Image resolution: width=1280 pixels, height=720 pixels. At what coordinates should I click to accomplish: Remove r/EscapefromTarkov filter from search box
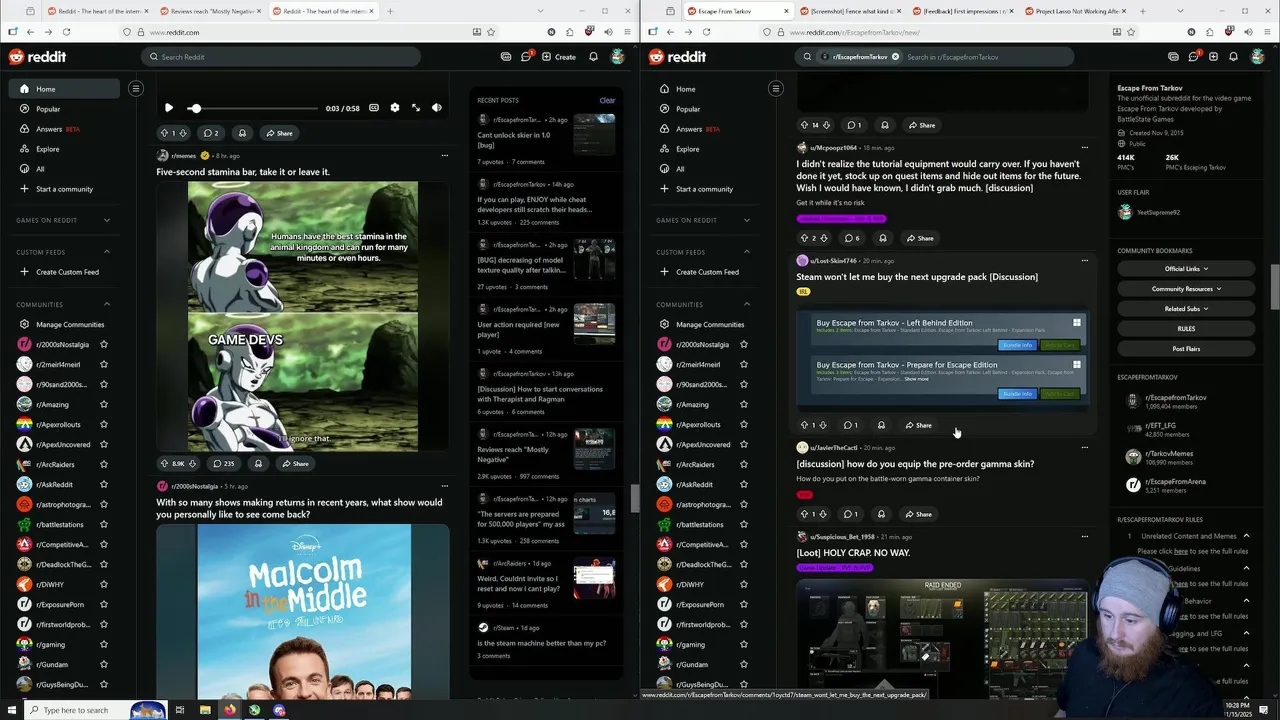(895, 57)
